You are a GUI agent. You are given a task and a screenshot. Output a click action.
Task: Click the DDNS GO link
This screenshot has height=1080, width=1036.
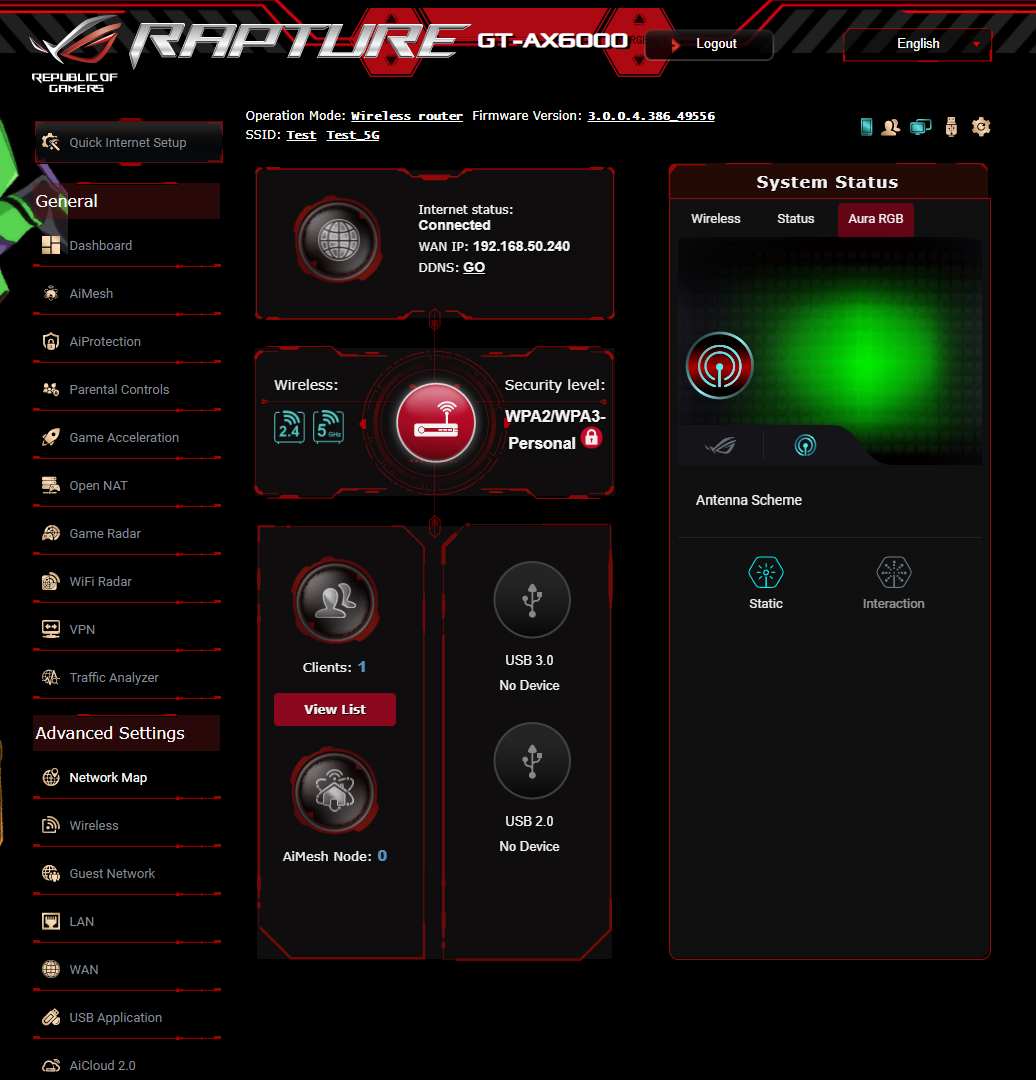point(474,267)
